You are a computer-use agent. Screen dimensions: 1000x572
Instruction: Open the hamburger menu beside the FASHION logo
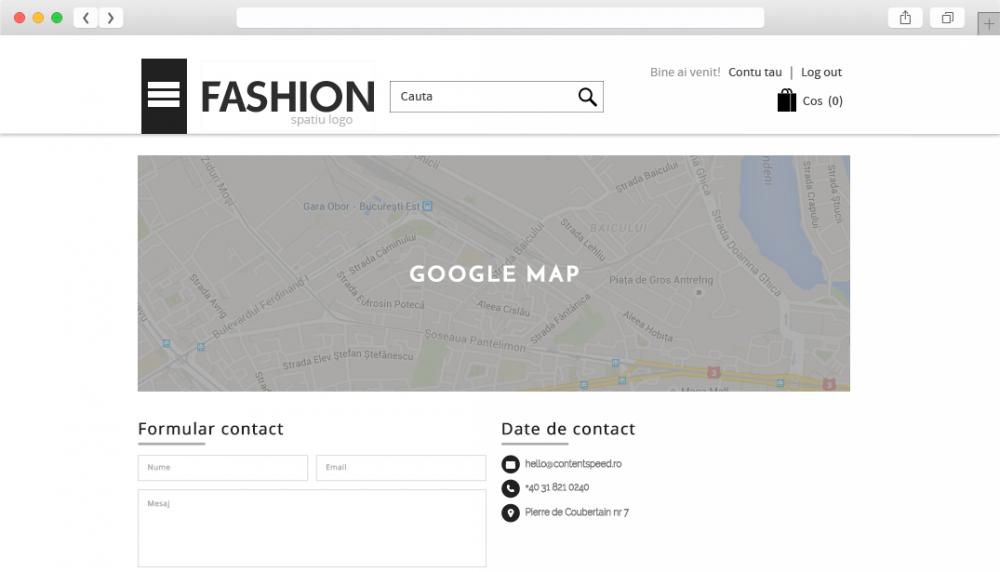(x=164, y=96)
